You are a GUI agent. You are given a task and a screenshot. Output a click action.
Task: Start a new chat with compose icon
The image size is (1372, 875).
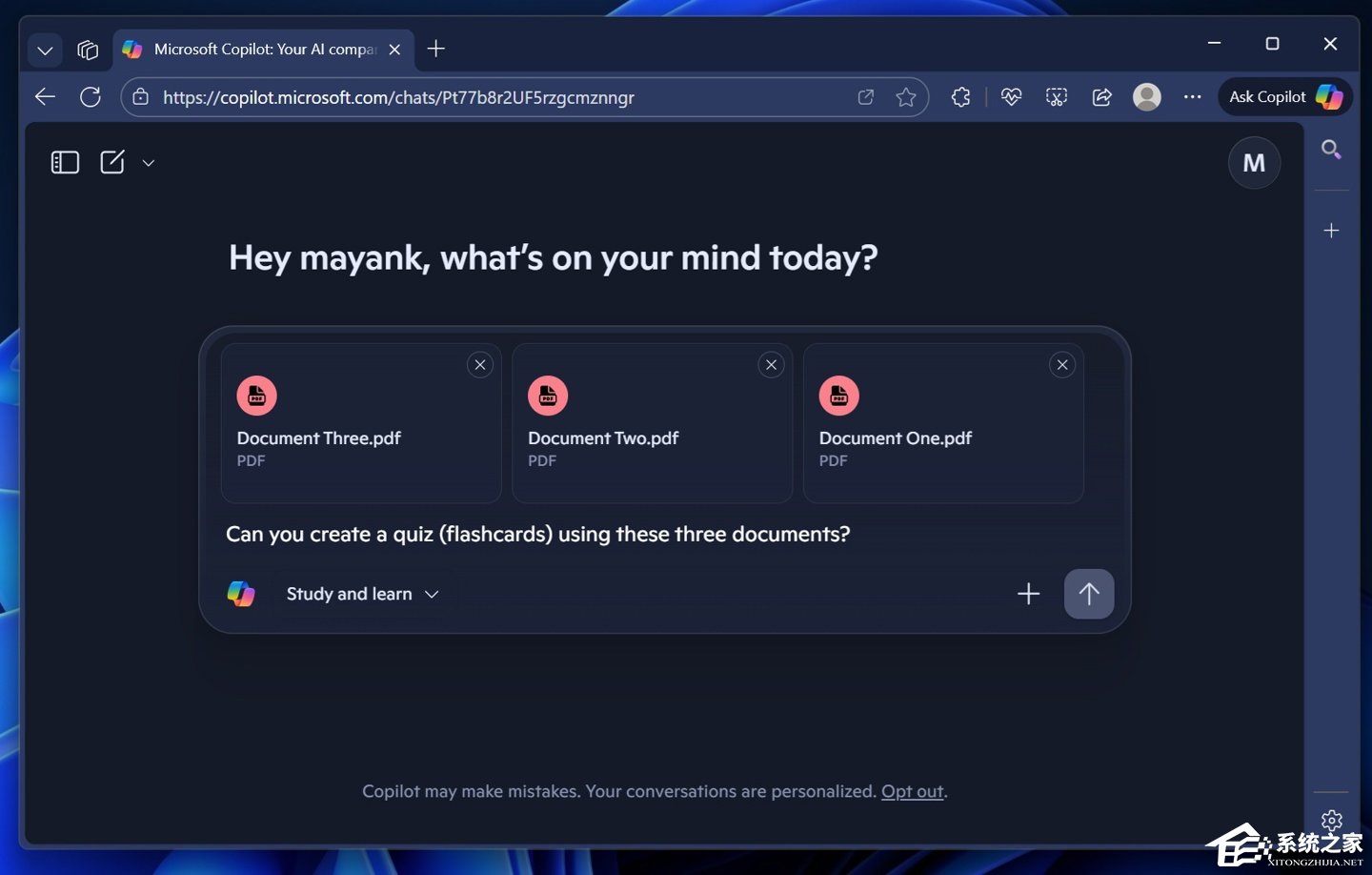coord(112,162)
